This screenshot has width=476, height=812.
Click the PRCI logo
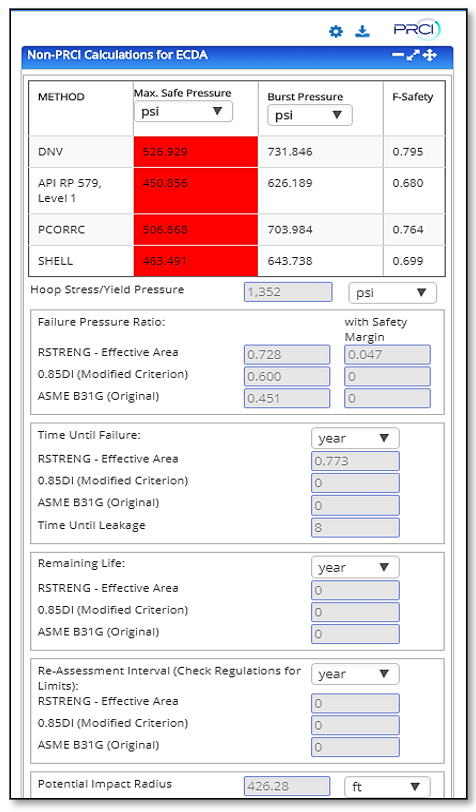(x=417, y=30)
